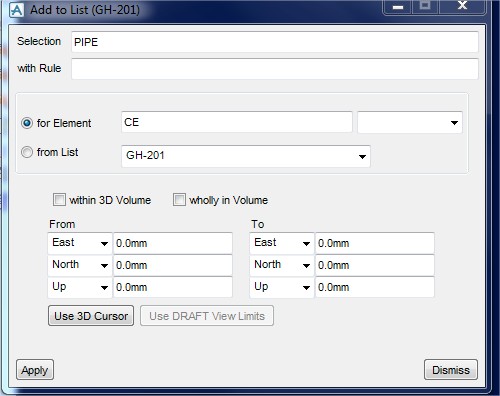Open the To North direction dropdown

282,265
